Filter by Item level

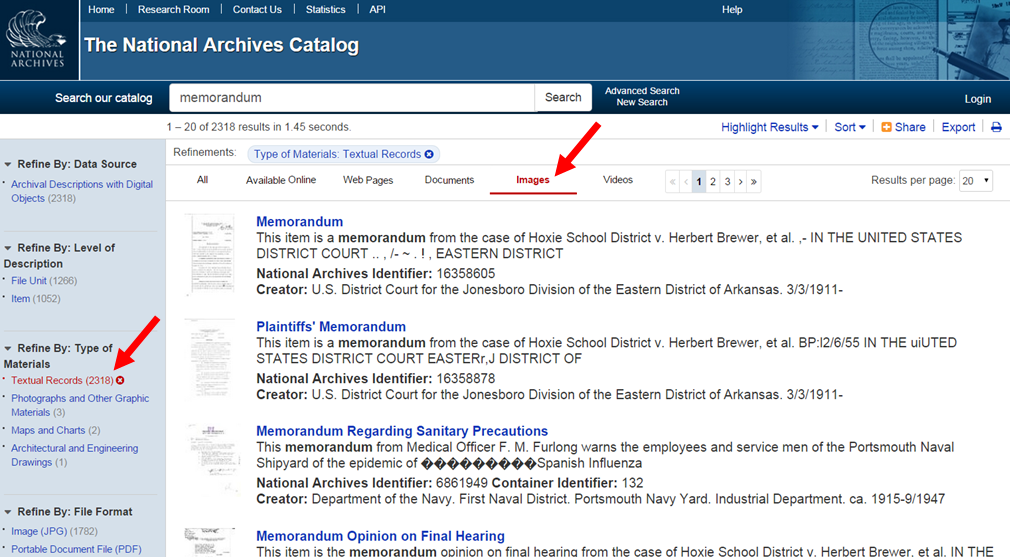click(x=21, y=299)
